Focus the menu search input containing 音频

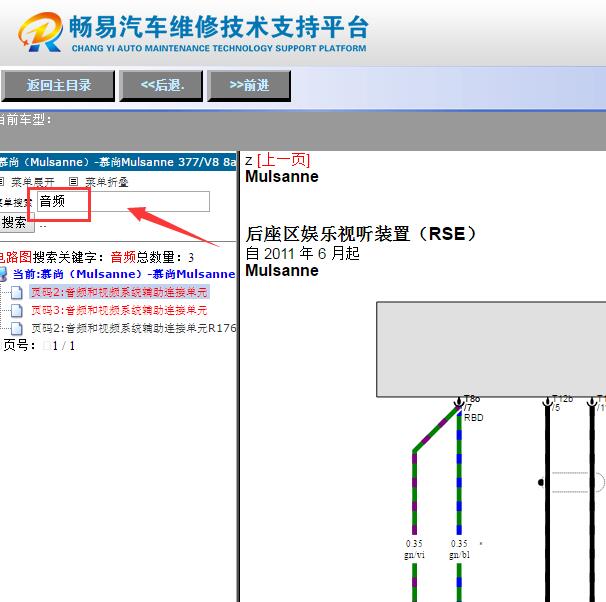coord(123,201)
